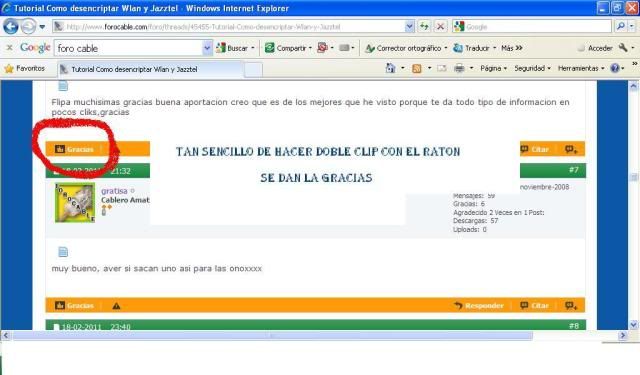Open the search provider dropdown arrow
Viewport: 640px width, 375px height.
click(x=631, y=27)
